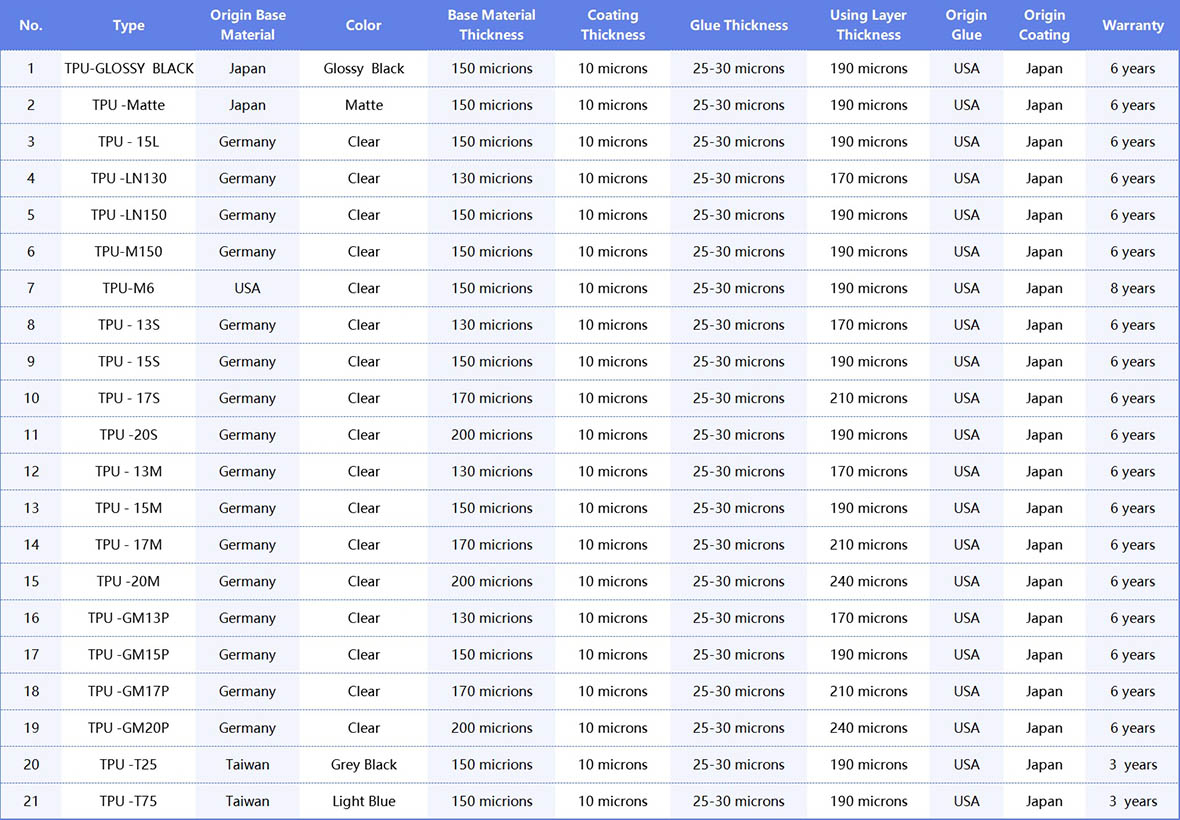Click the "TPU -T25" type cell

(x=128, y=765)
